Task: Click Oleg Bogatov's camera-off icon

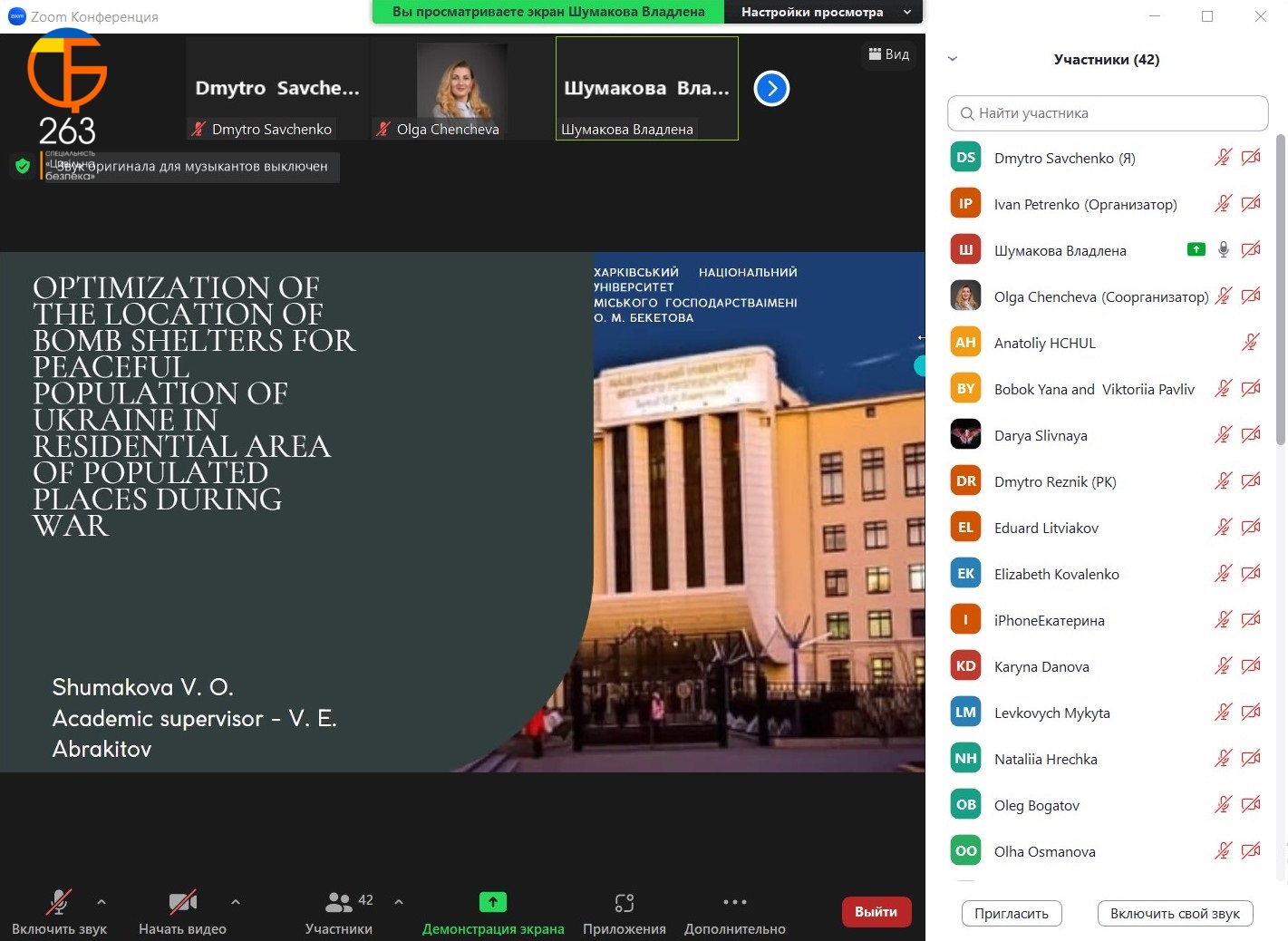Action: coord(1251,805)
